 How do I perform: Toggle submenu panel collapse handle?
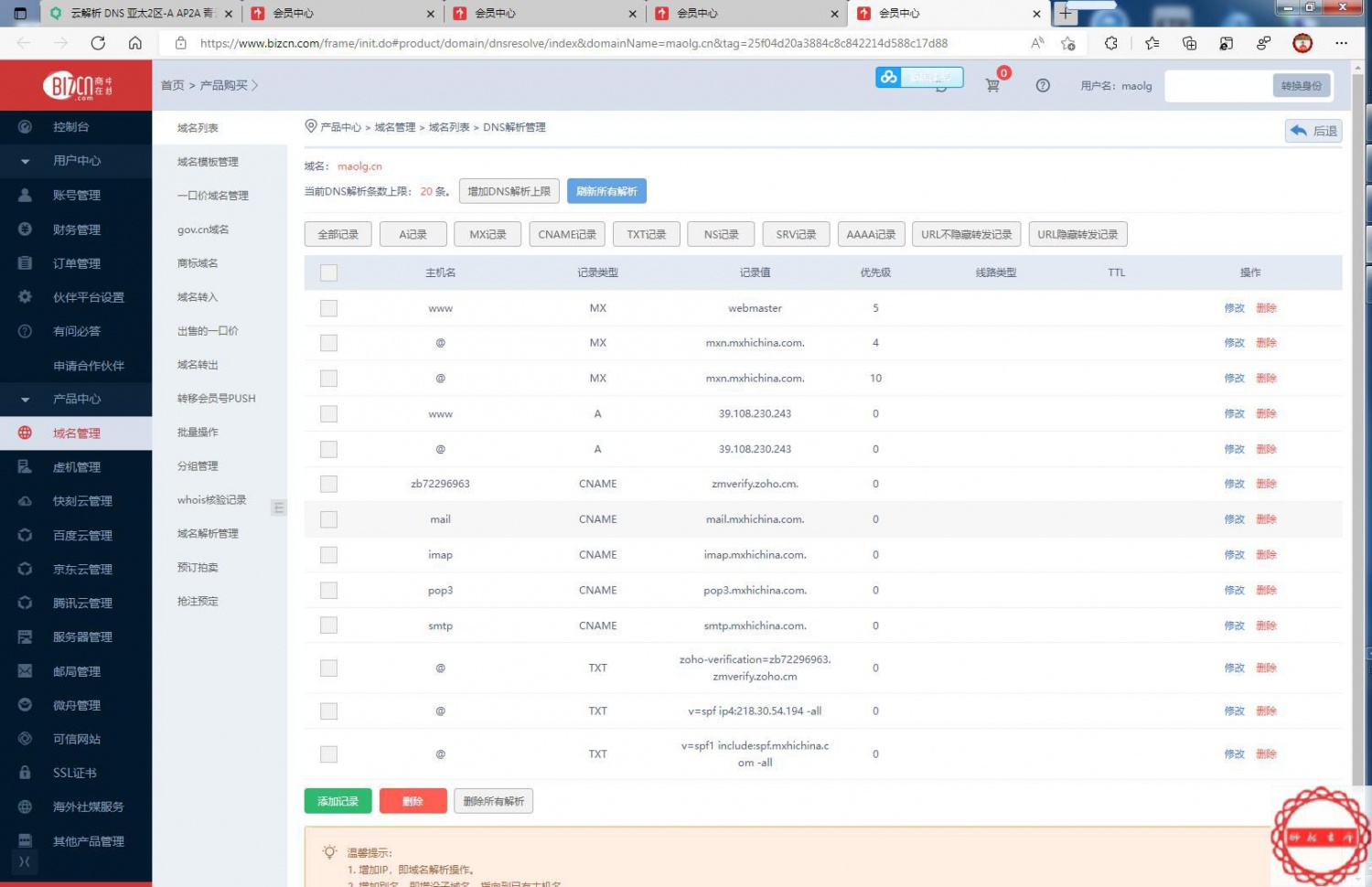pos(279,508)
